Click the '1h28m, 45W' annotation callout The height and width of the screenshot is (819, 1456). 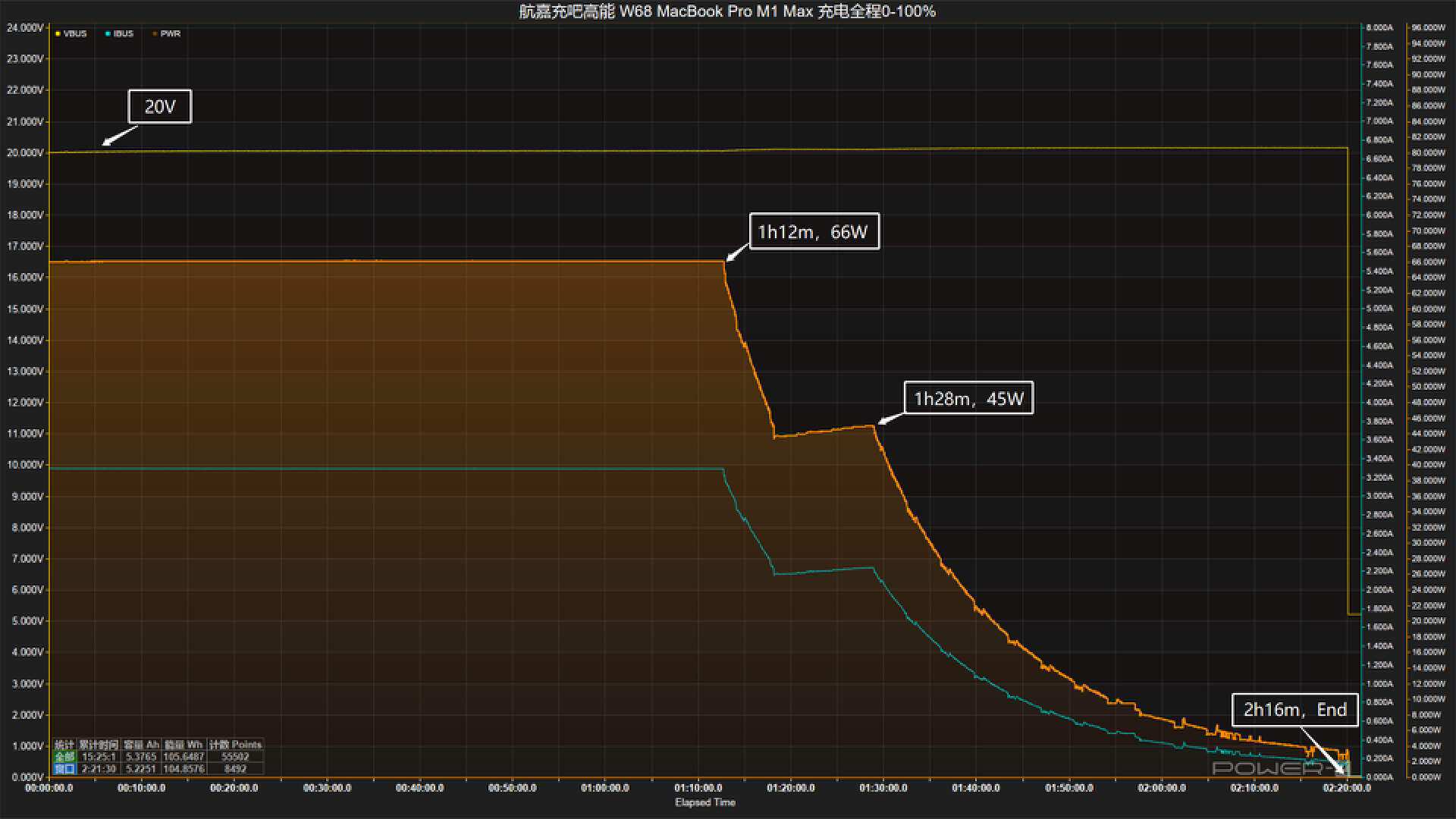968,398
